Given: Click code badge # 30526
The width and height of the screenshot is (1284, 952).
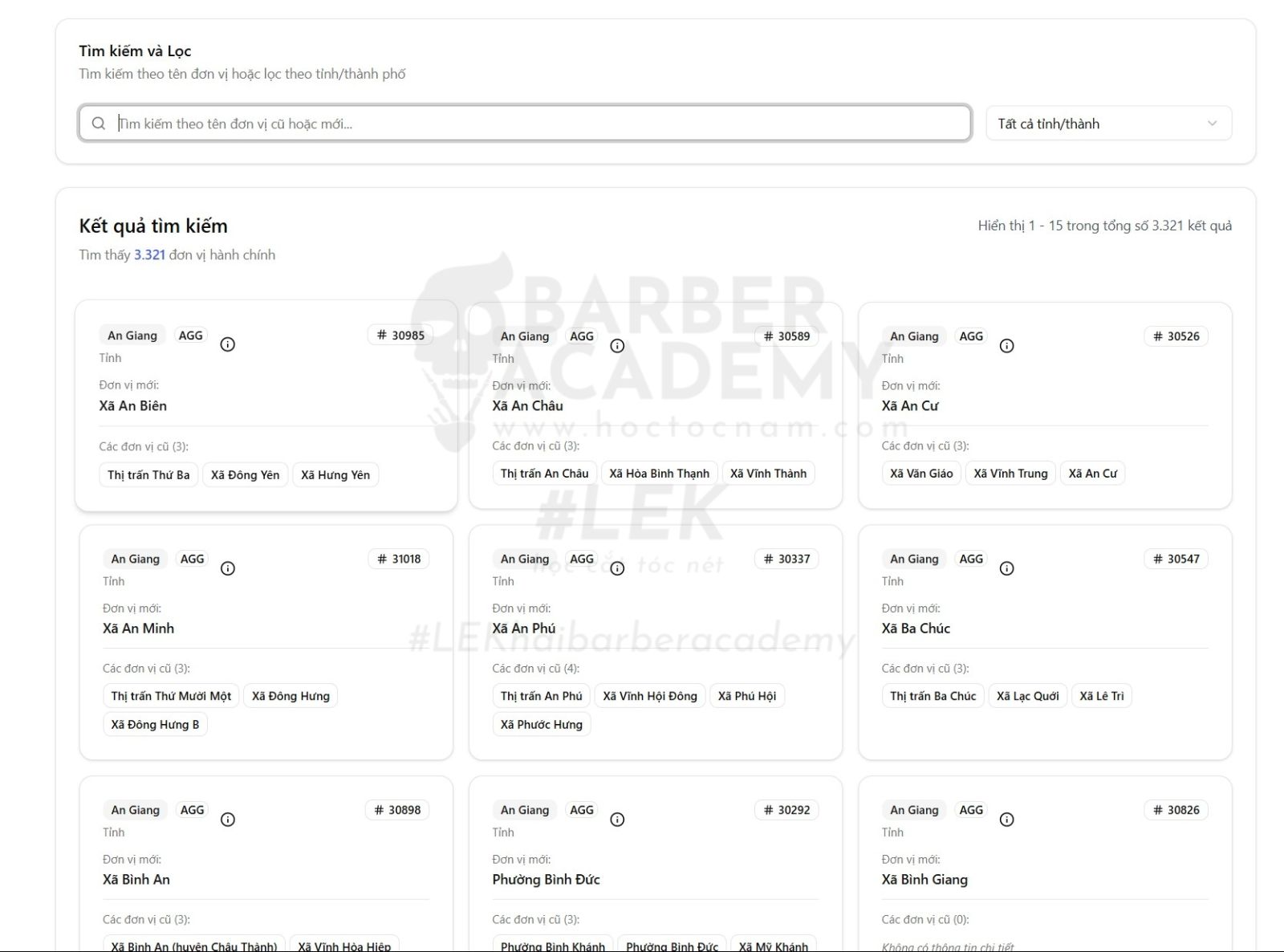Looking at the screenshot, I should (1176, 336).
